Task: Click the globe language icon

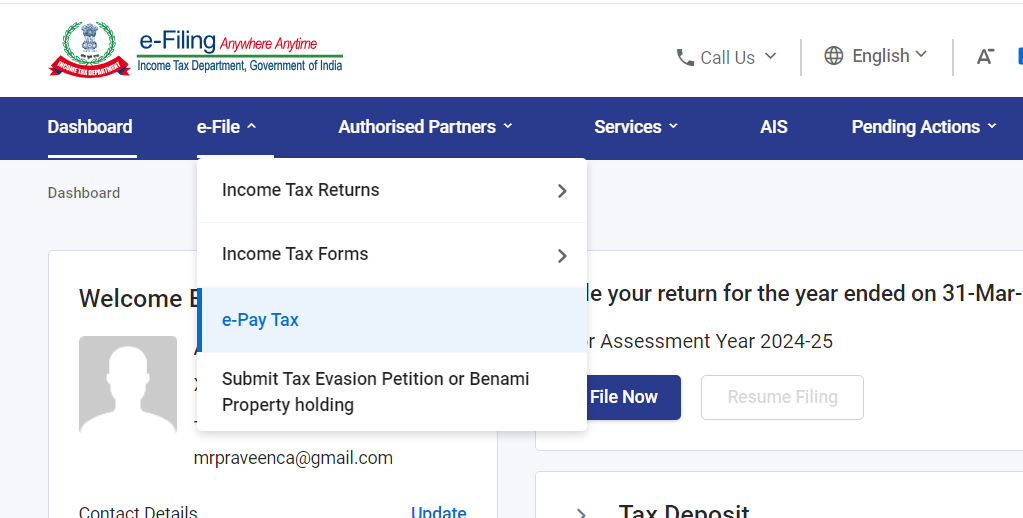Action: pos(834,56)
